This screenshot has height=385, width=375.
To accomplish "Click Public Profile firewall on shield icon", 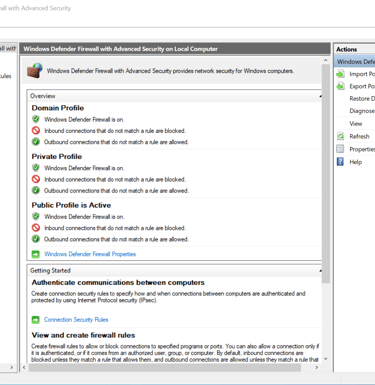I will coord(36,217).
